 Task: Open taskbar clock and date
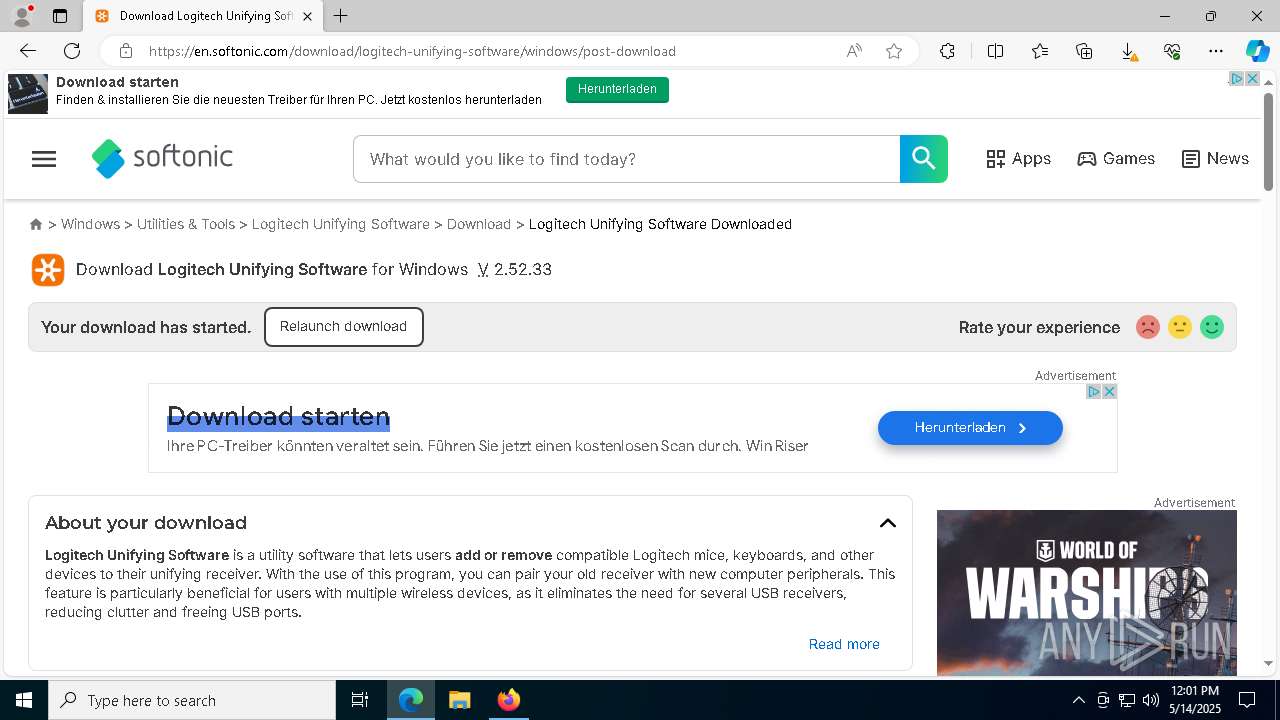(x=1195, y=700)
